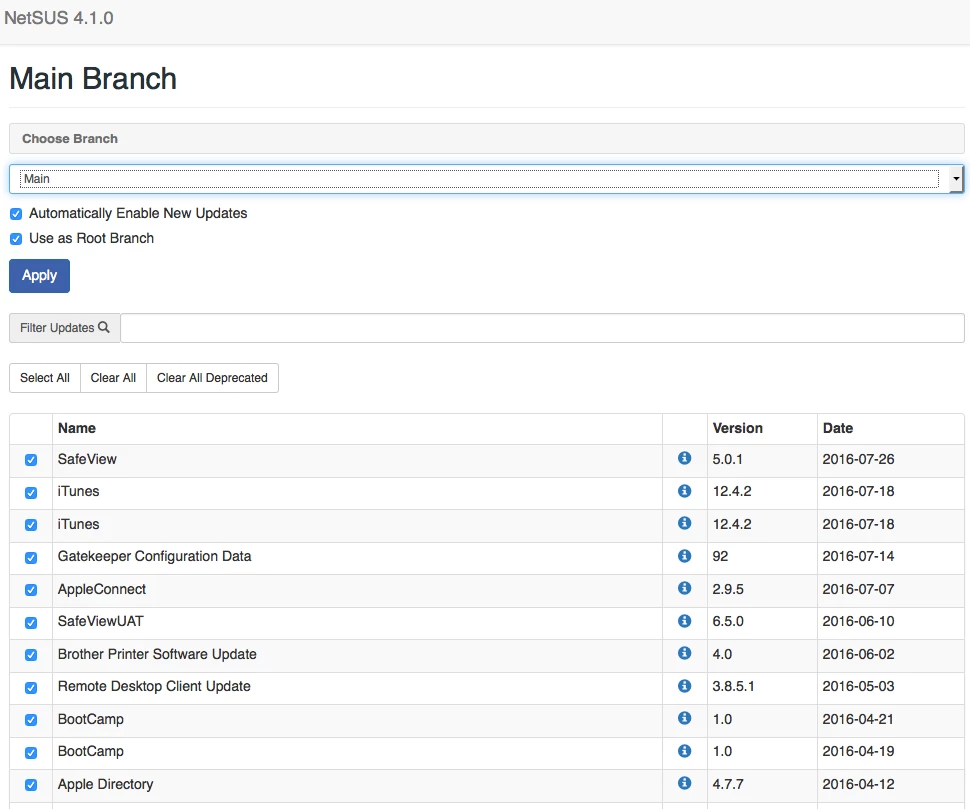Open the Main branch dropdown
Viewport: 970px width, 809px height.
486,179
